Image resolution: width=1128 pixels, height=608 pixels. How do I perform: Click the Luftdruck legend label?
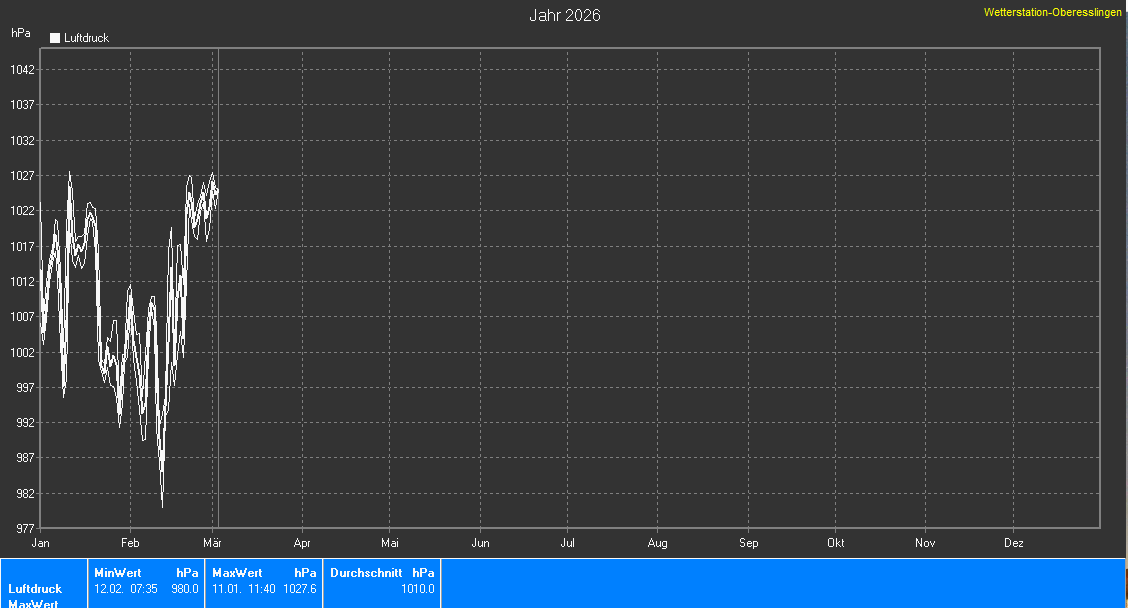tap(86, 38)
